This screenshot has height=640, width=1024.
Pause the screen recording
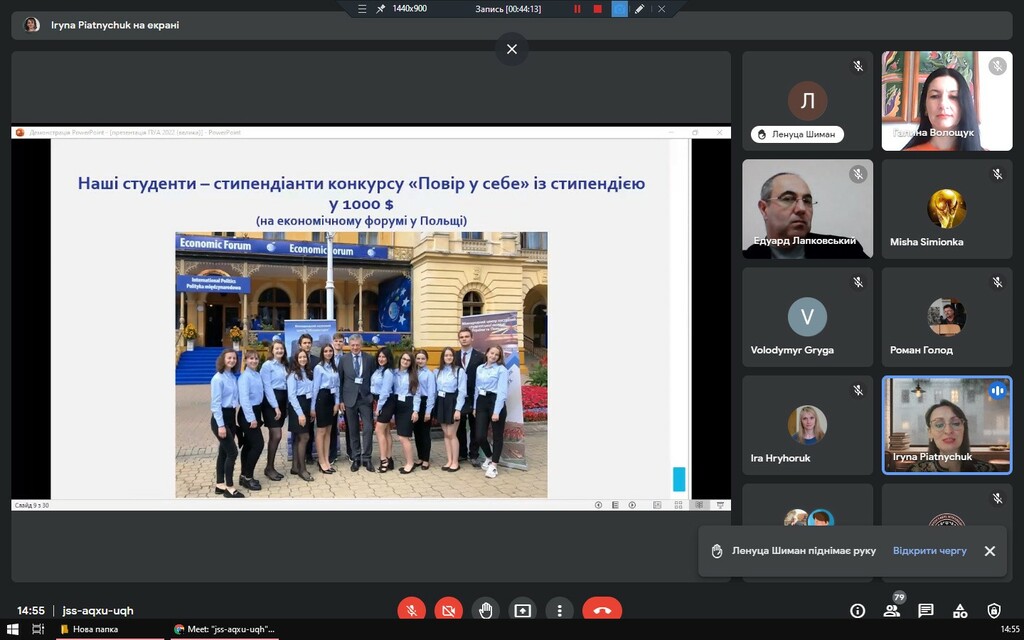click(x=577, y=9)
